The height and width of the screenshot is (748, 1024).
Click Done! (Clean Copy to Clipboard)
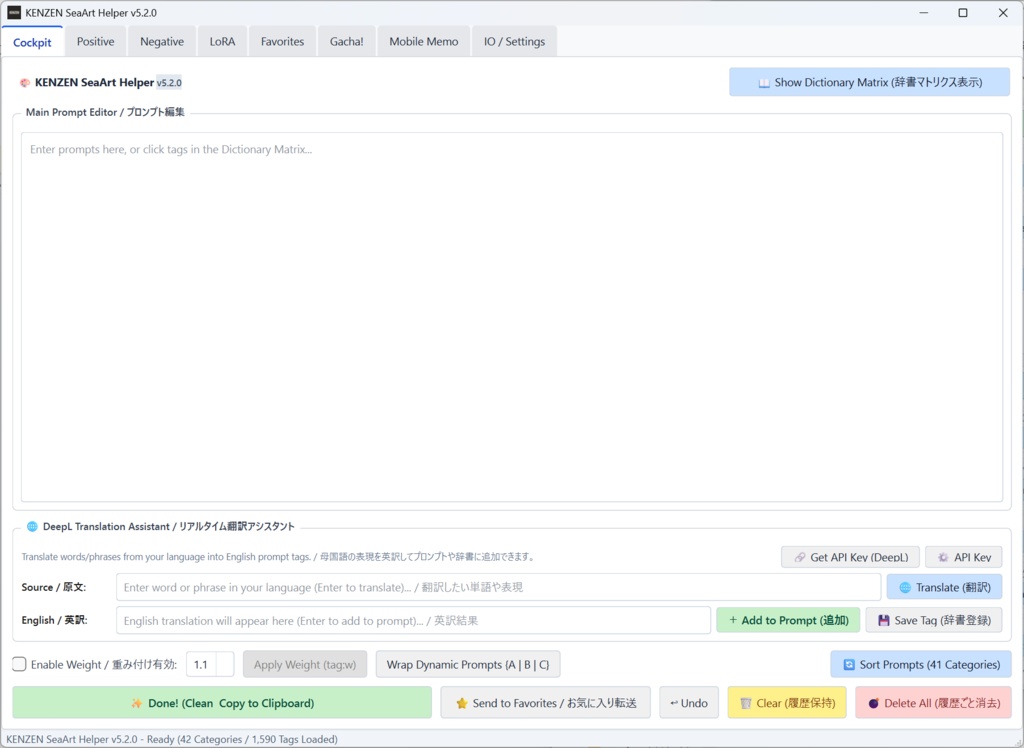click(222, 703)
